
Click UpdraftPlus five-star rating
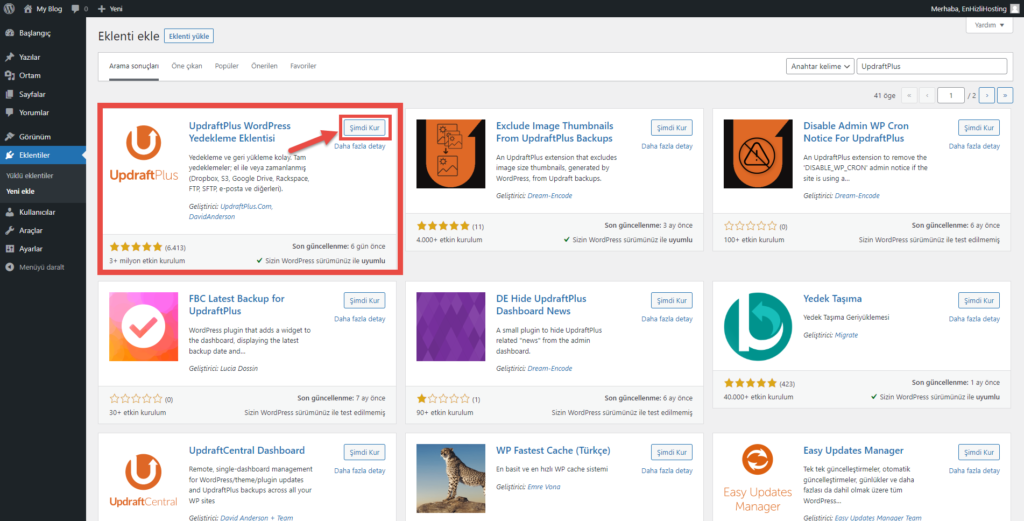[135, 247]
